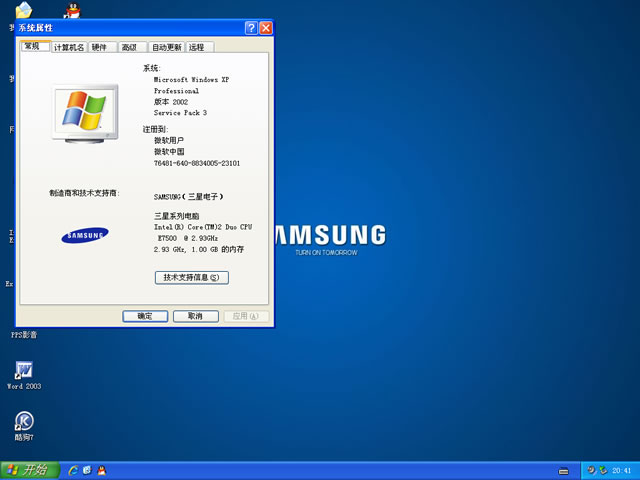The image size is (640, 480).
Task: Click the 技术支持信息 button
Action: tap(191, 277)
